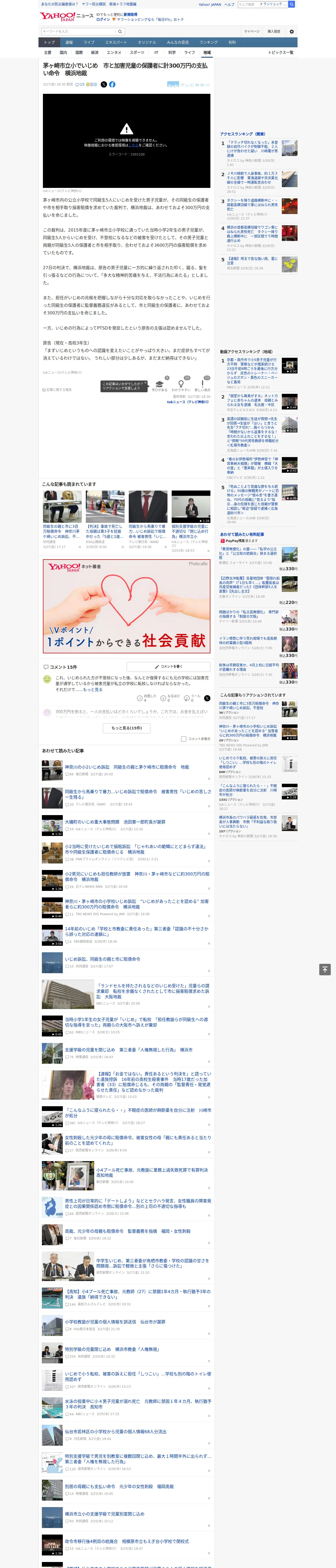Open マイページ link
The width and height of the screenshot is (336, 1568).
(252, 32)
